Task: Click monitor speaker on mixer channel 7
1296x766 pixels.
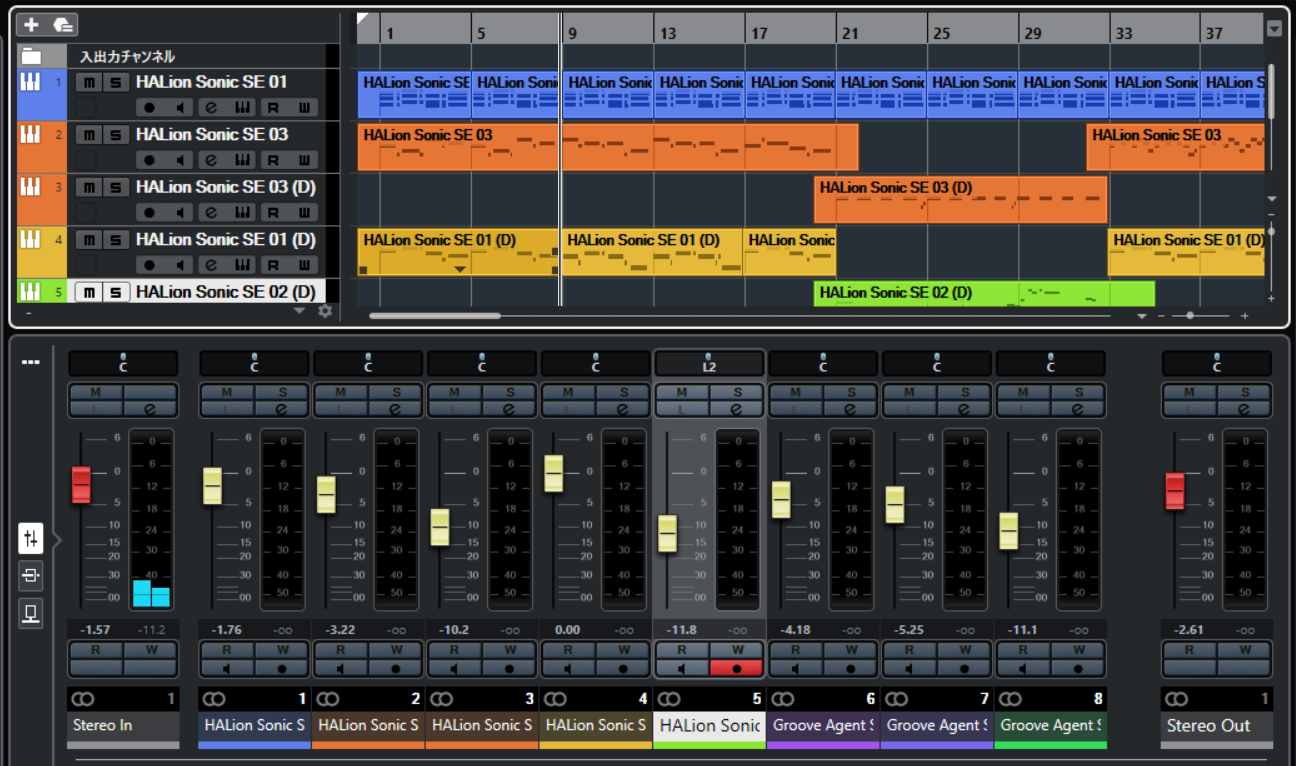Action: coord(908,668)
